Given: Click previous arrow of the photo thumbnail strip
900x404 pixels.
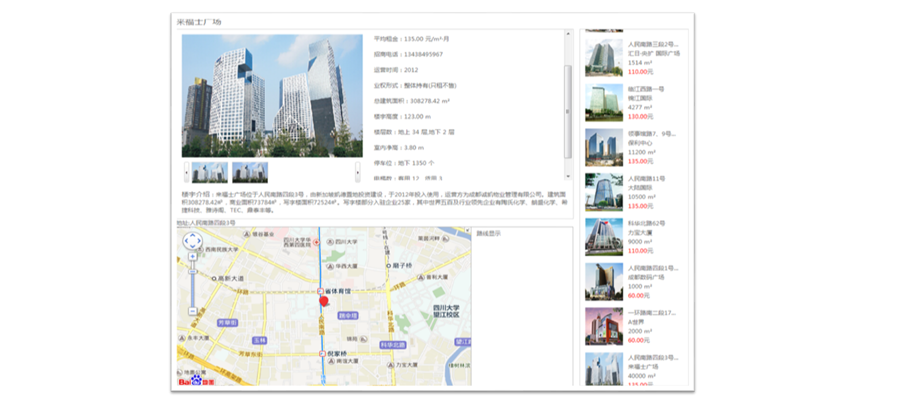Looking at the screenshot, I should (187, 172).
